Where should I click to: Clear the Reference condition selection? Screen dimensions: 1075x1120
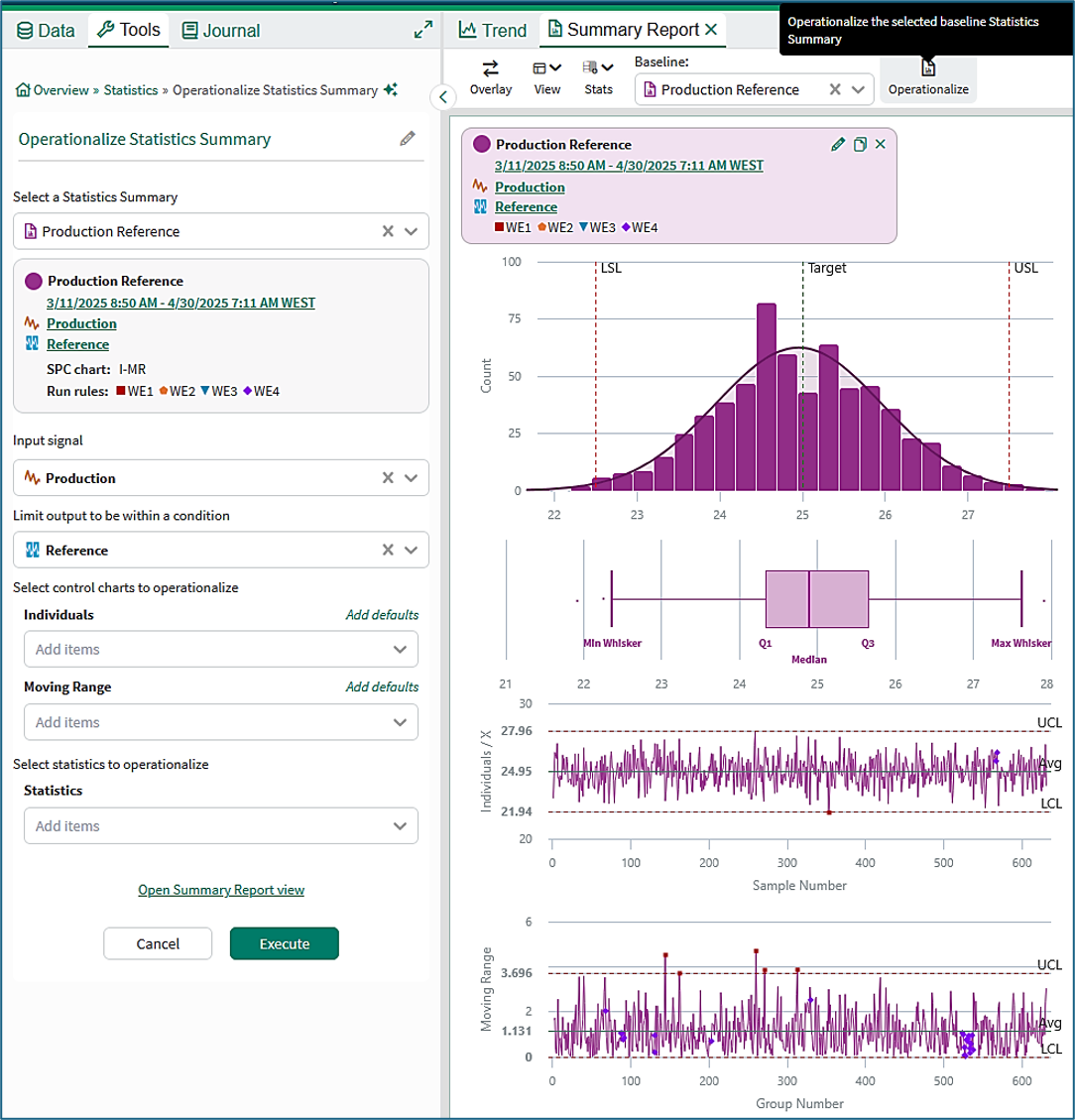tap(388, 550)
